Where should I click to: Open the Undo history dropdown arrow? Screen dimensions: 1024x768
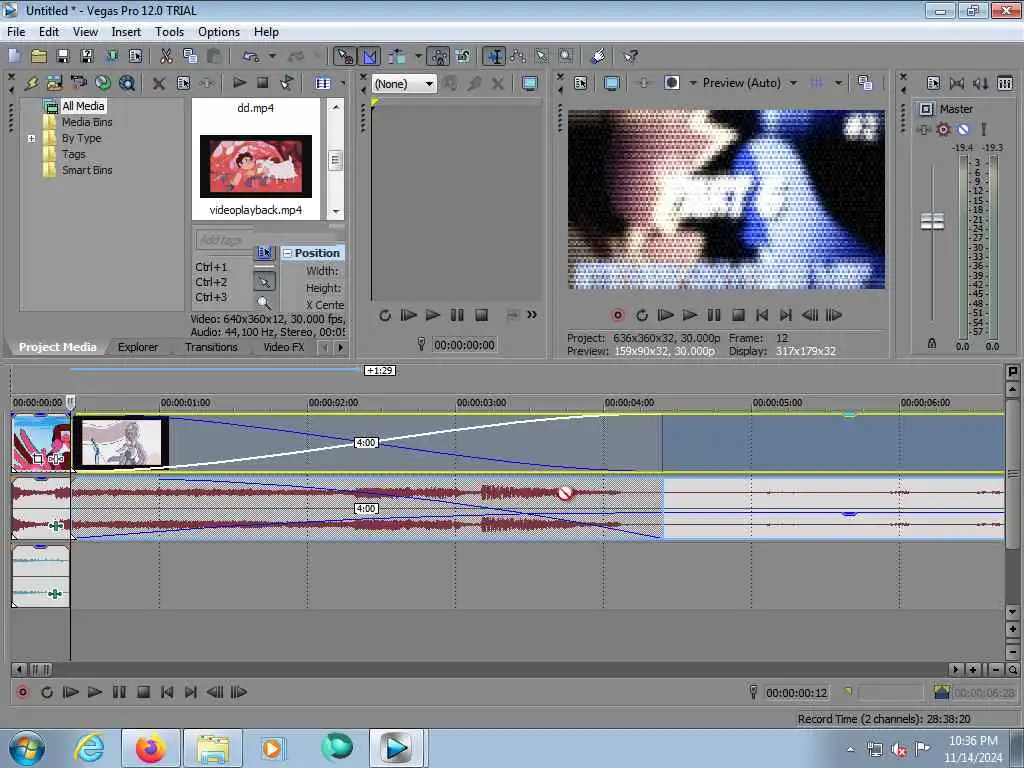click(272, 56)
